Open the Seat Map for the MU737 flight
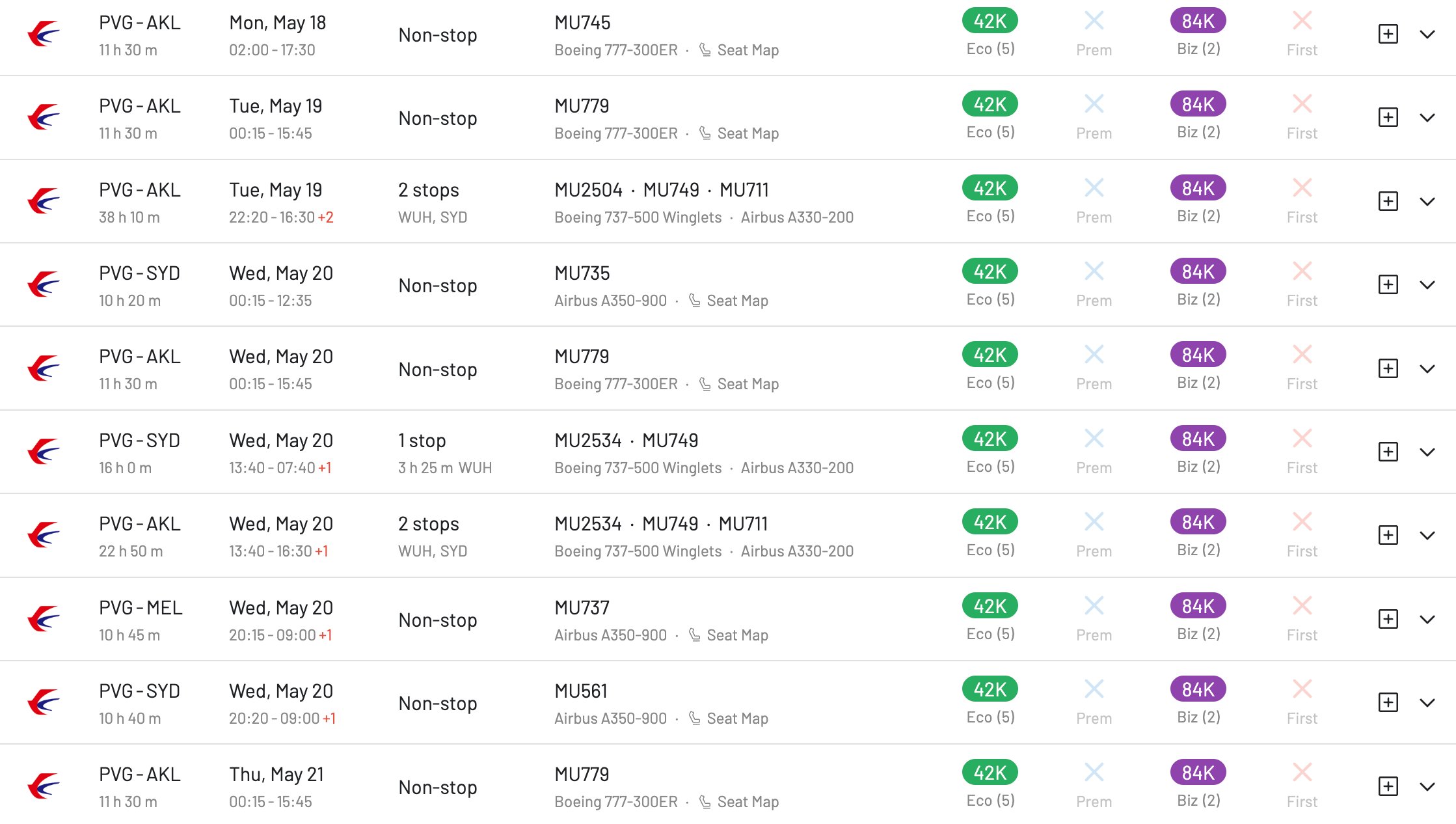1456x824 pixels. [x=737, y=634]
